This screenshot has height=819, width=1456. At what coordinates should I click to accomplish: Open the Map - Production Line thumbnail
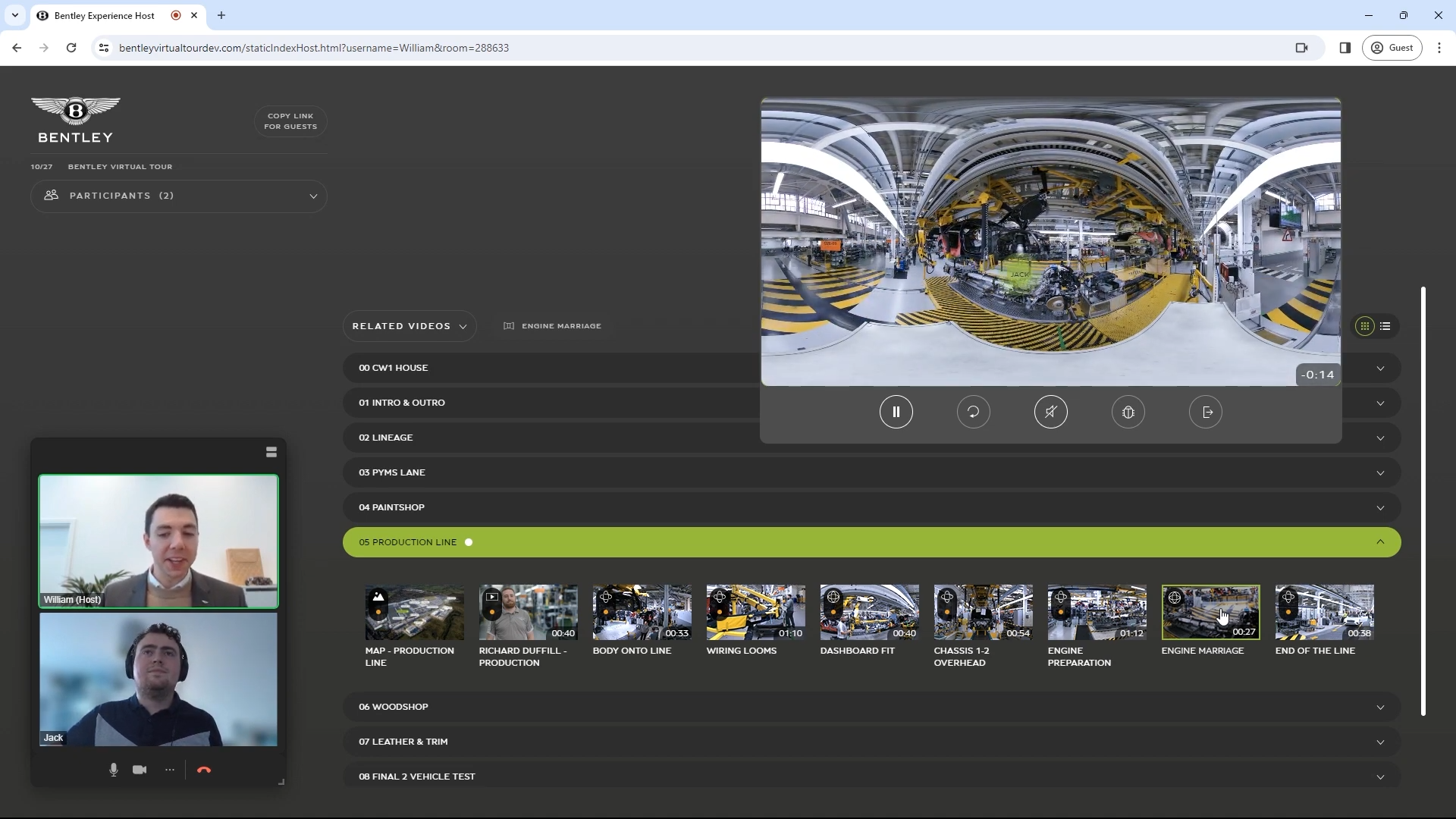point(414,612)
